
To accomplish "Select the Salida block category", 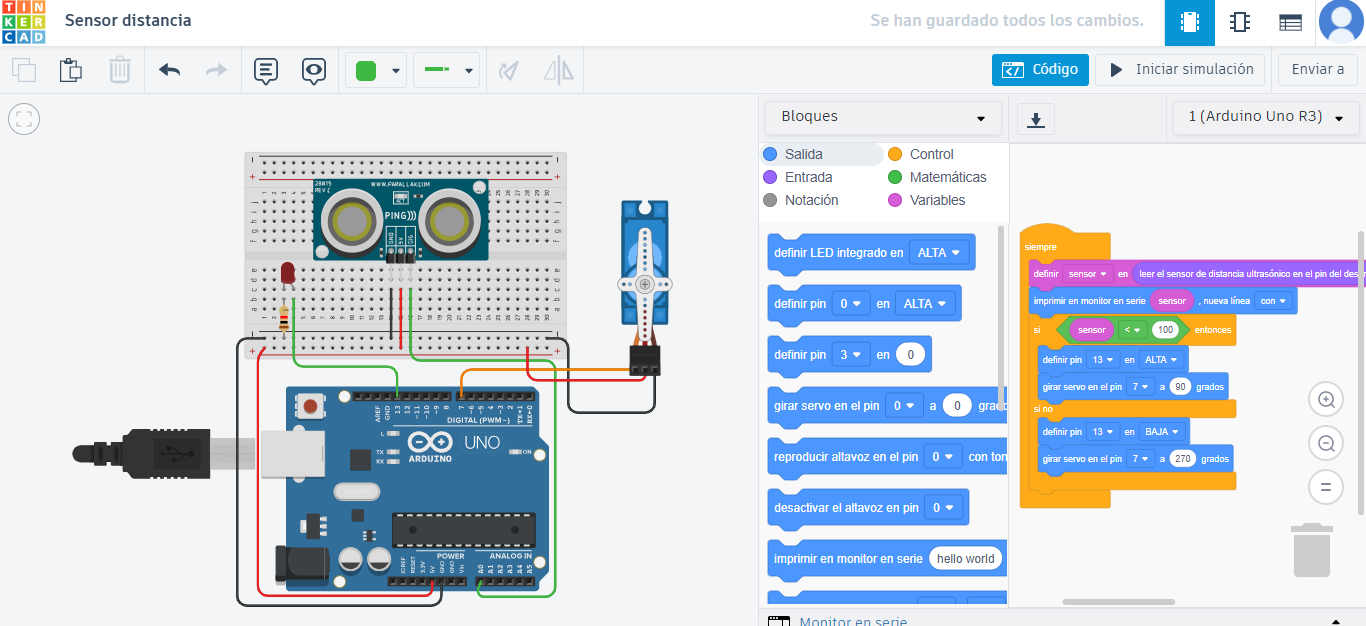I will tap(823, 154).
